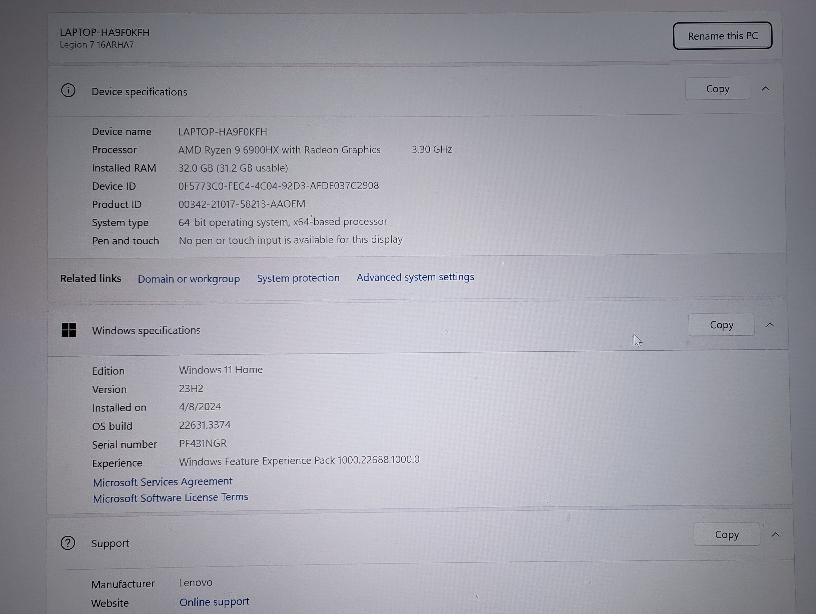
Task: Click the Installed on label
Action: (x=119, y=407)
